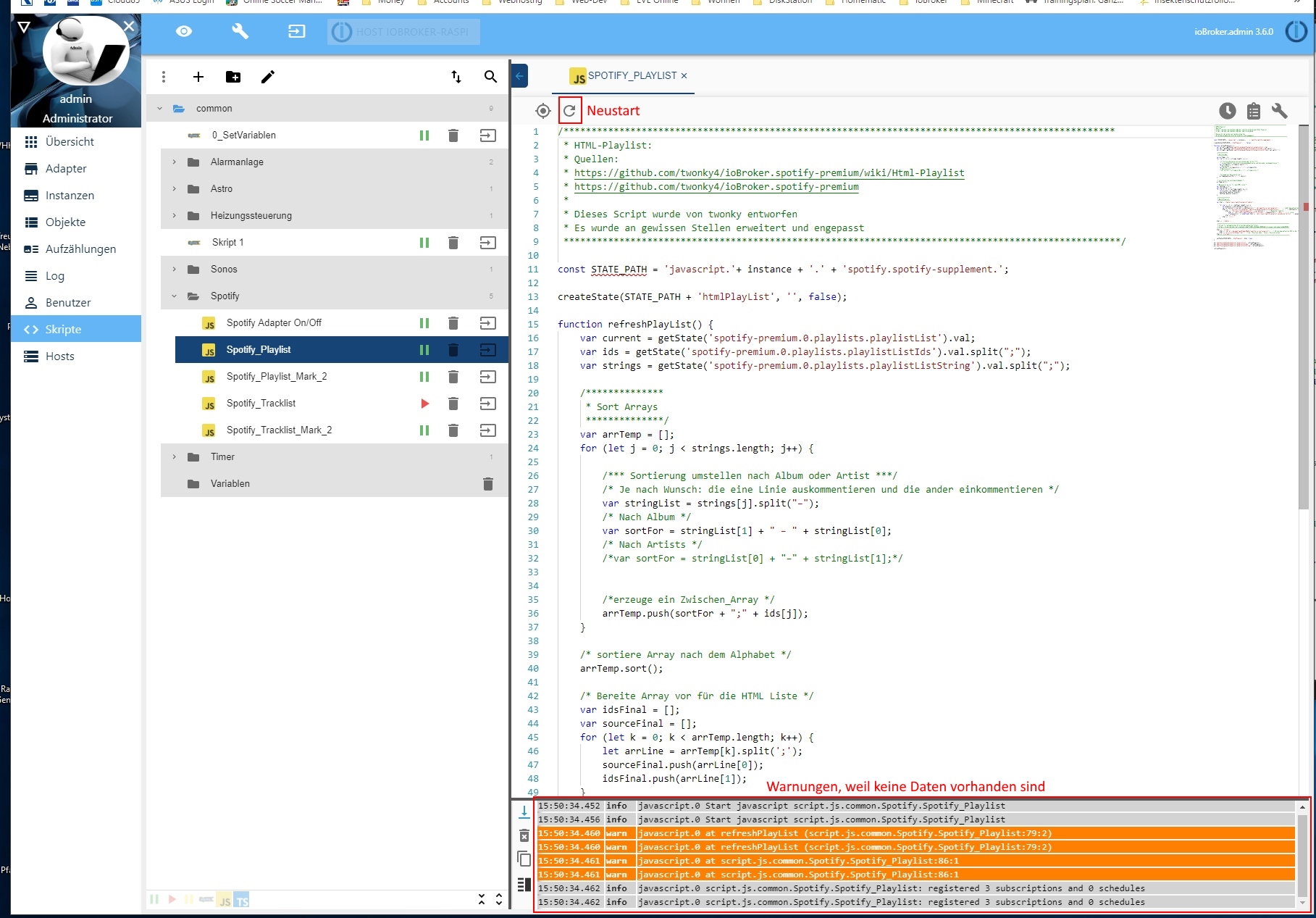This screenshot has height=918, width=1316.
Task: Open Spotify_Tracklist in editor
Action: pyautogui.click(x=488, y=404)
